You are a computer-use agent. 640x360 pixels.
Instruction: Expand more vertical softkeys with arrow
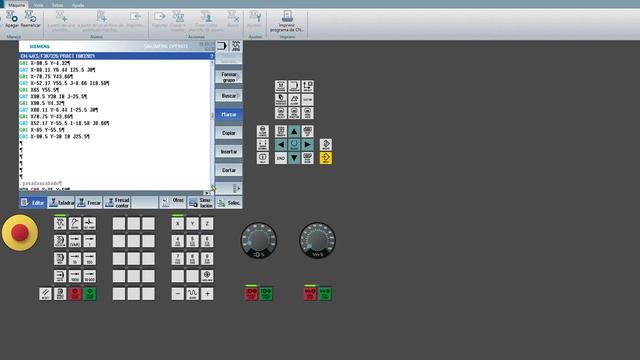coord(229,188)
